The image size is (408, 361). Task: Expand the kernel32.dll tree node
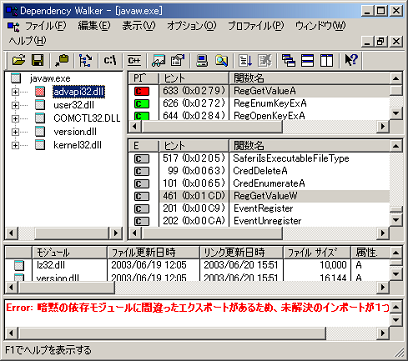(x=15, y=145)
